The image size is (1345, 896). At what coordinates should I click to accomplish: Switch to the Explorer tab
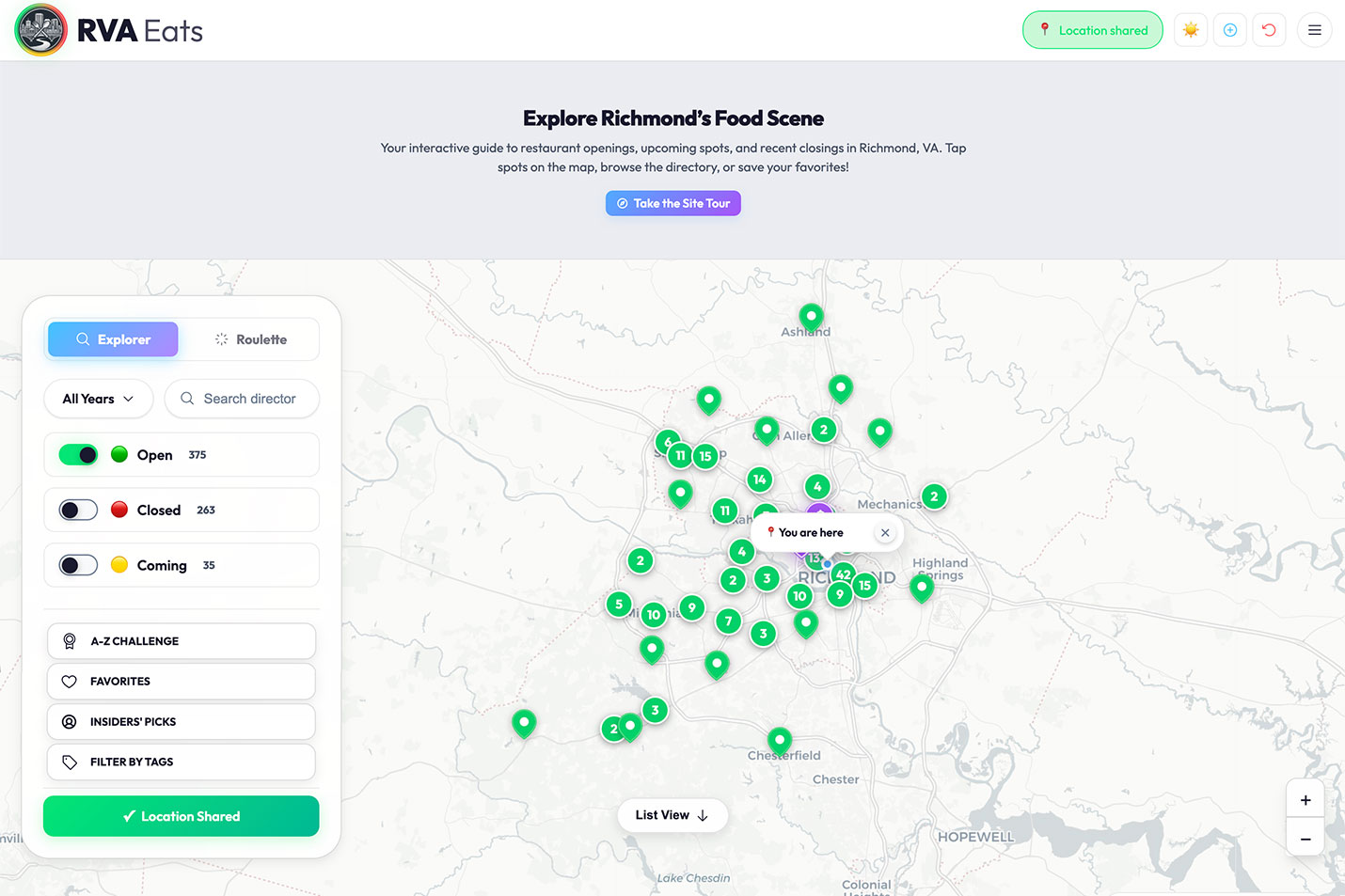pos(113,339)
